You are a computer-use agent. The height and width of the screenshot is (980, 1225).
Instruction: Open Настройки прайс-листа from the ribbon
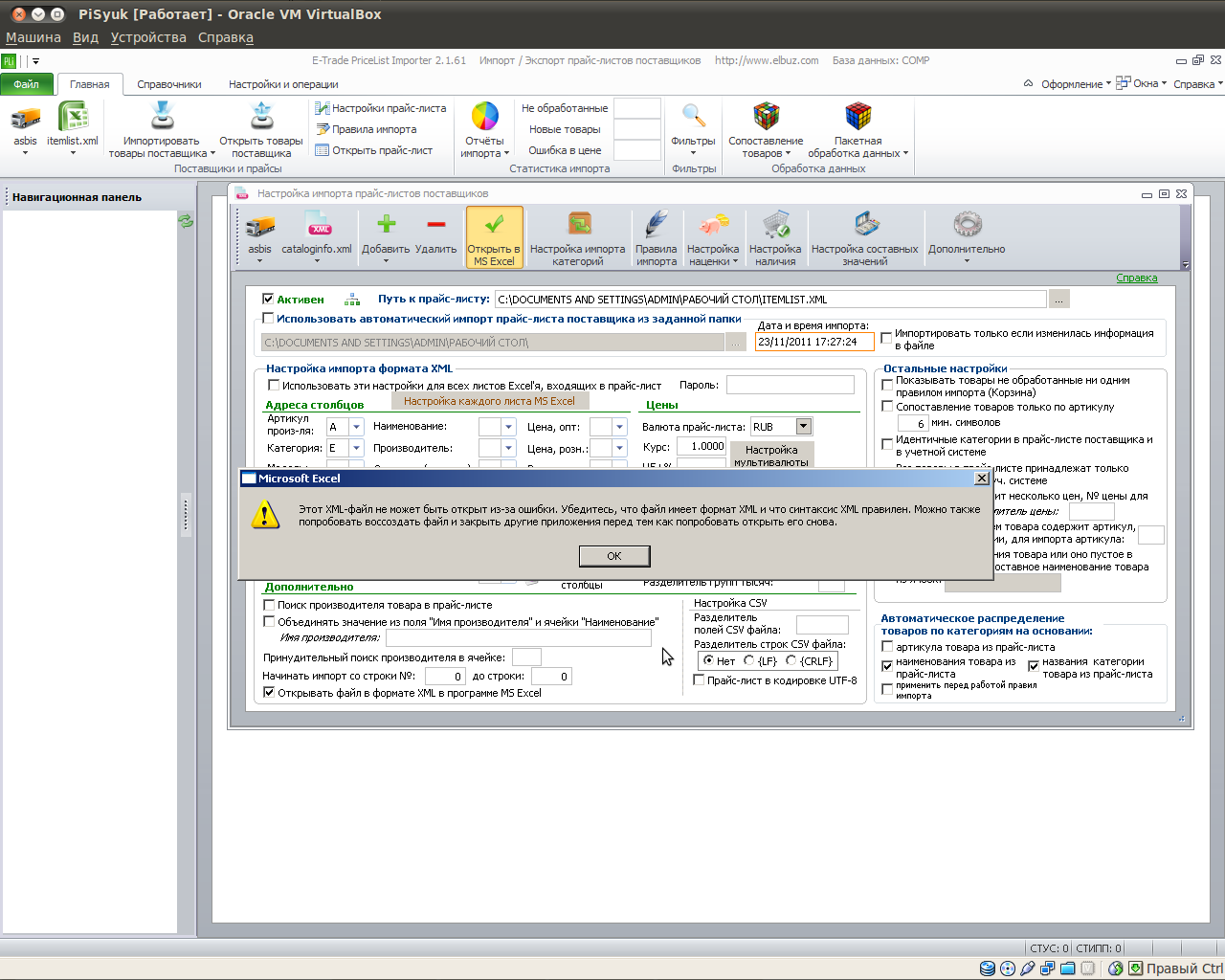tap(381, 108)
